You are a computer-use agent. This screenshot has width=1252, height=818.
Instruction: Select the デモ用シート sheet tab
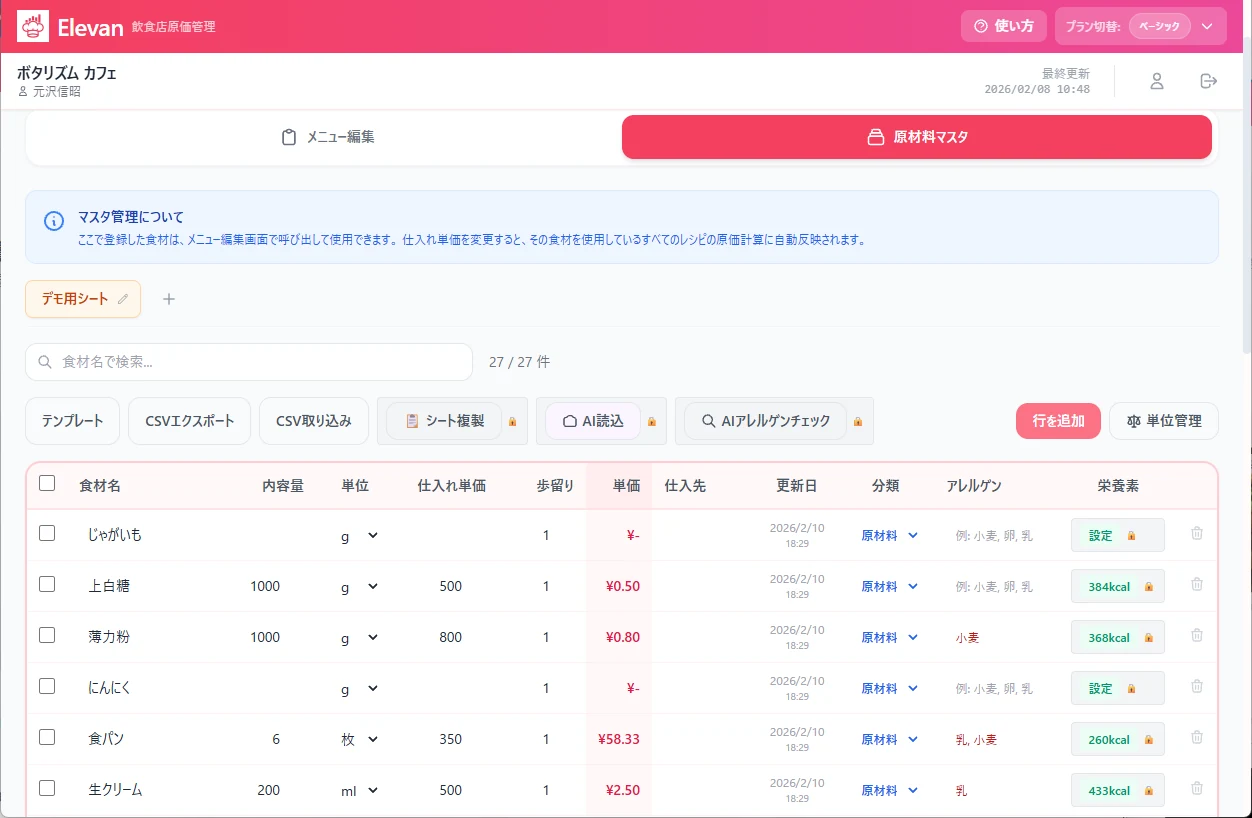pos(83,299)
